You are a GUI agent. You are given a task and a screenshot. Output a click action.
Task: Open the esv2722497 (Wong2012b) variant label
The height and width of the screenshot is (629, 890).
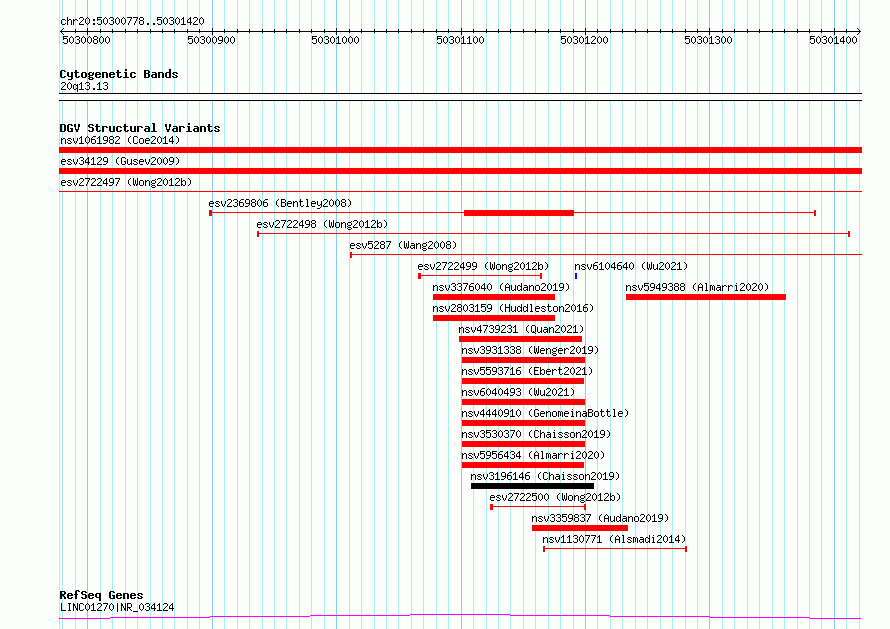(x=126, y=182)
